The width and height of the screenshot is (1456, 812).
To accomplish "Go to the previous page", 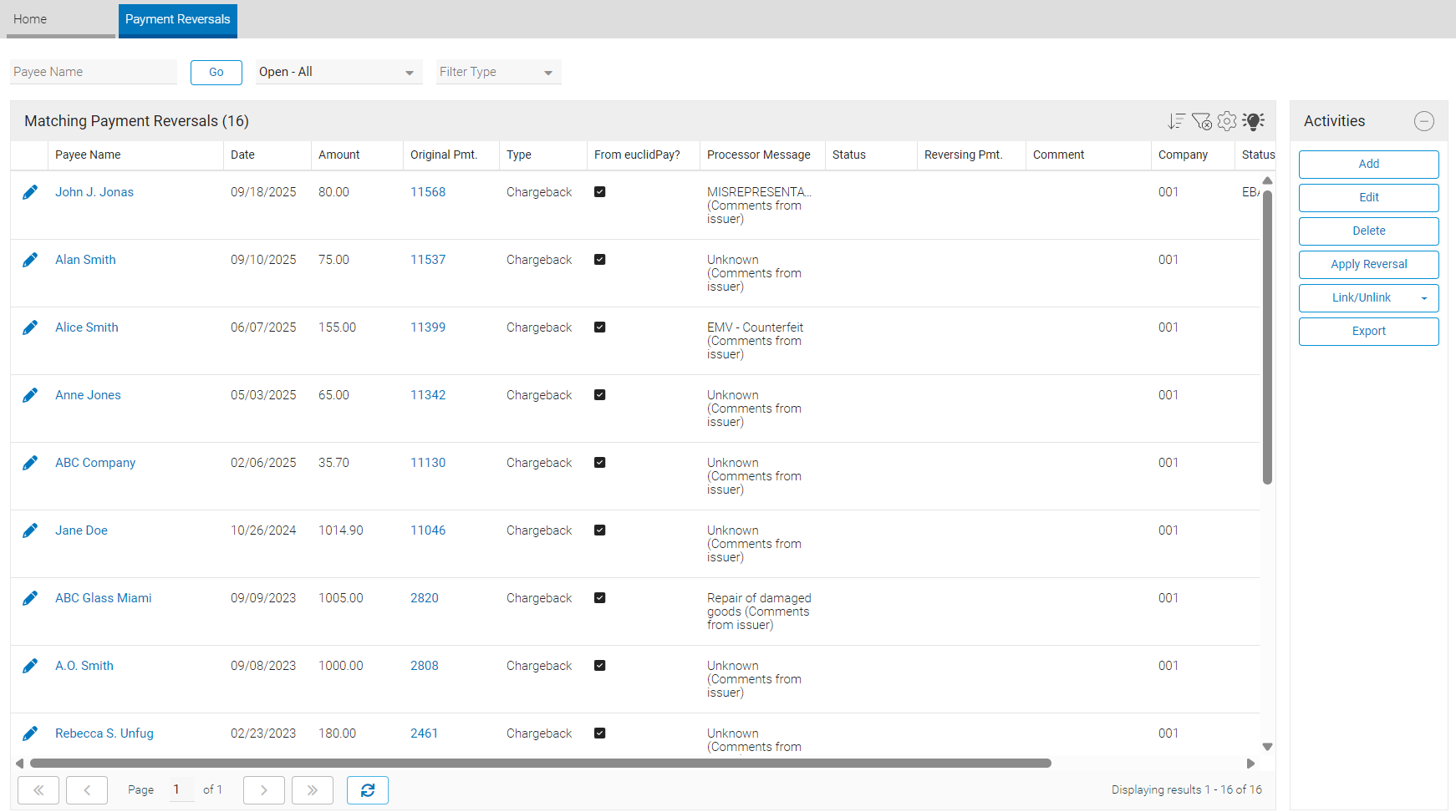I will pyautogui.click(x=87, y=790).
